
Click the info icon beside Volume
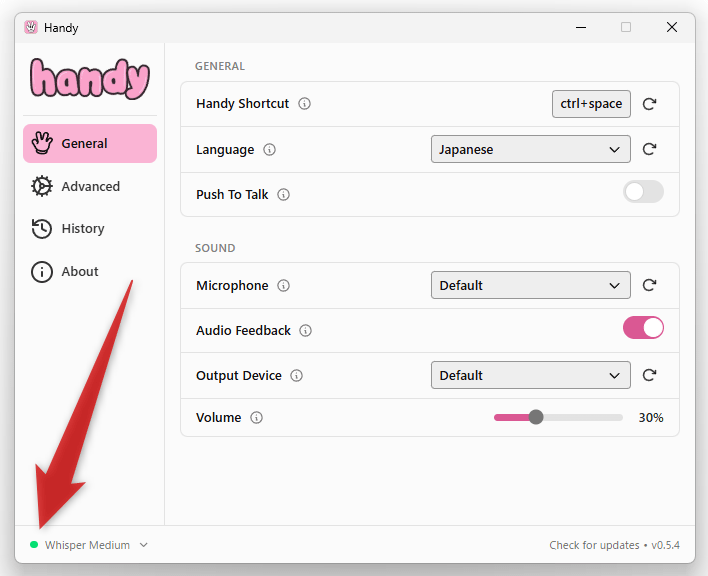257,418
